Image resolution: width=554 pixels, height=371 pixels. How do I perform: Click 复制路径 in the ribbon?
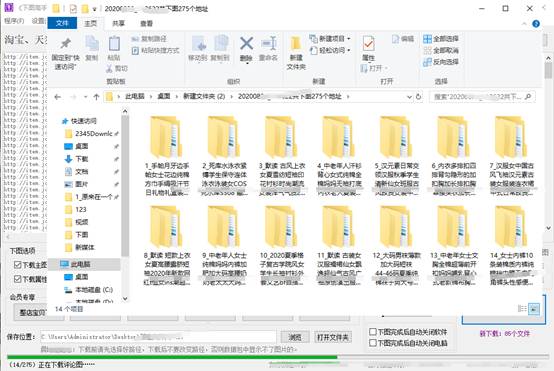point(149,39)
